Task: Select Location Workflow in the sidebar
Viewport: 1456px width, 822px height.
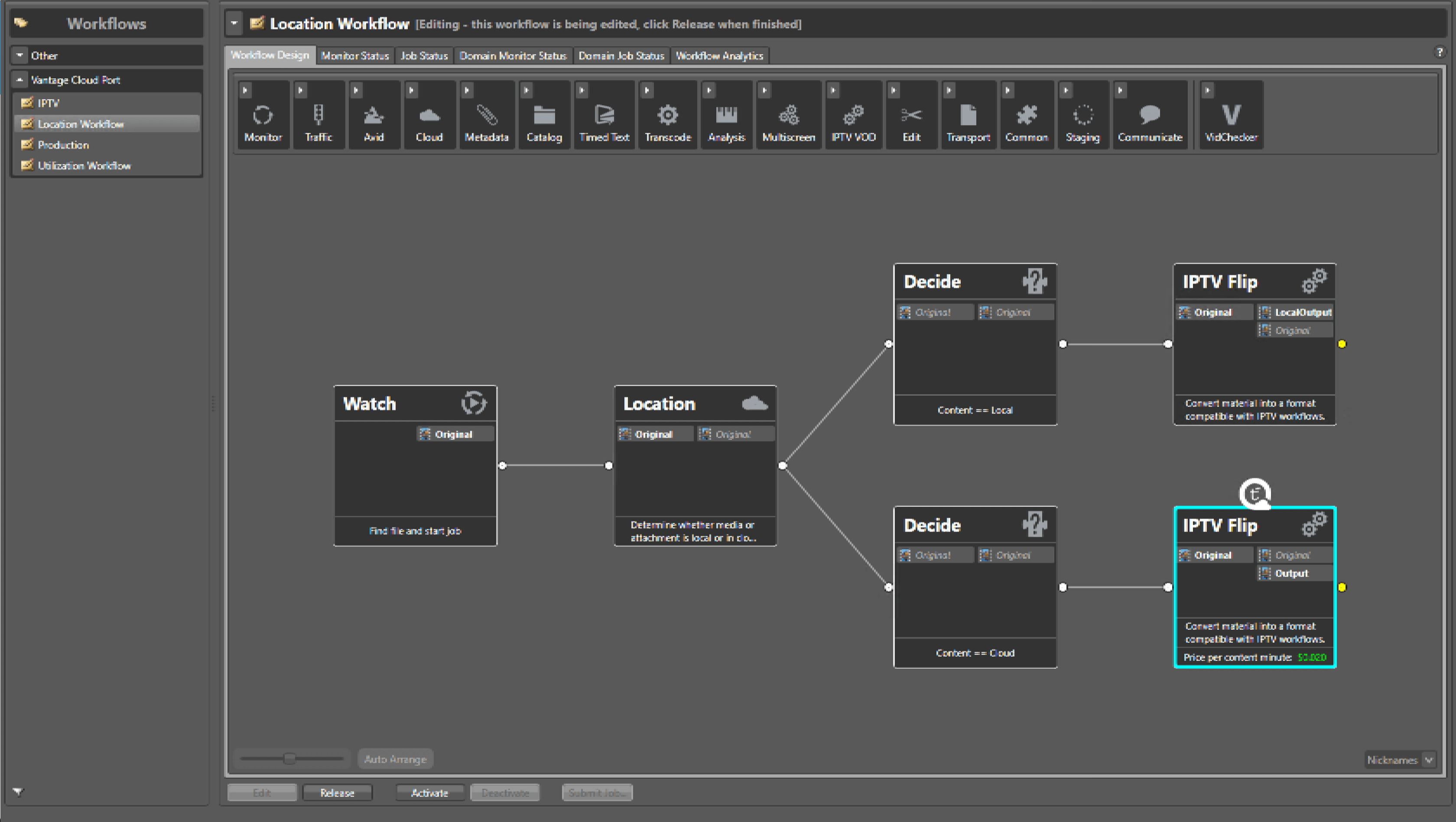Action: 106,124
